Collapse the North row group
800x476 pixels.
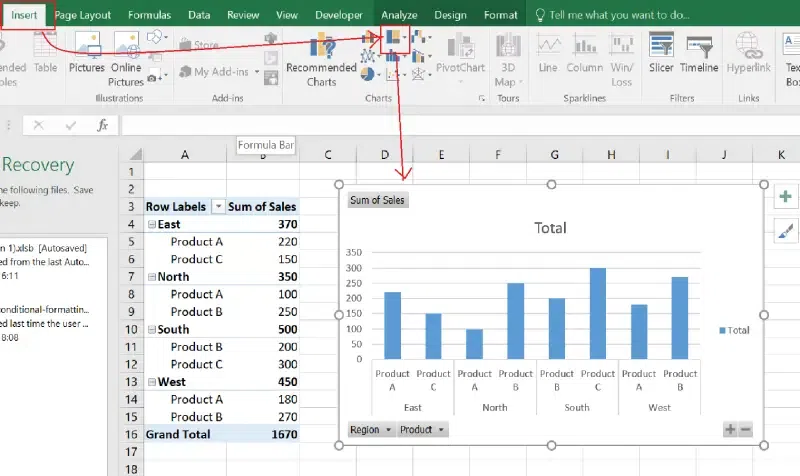pyautogui.click(x=151, y=277)
